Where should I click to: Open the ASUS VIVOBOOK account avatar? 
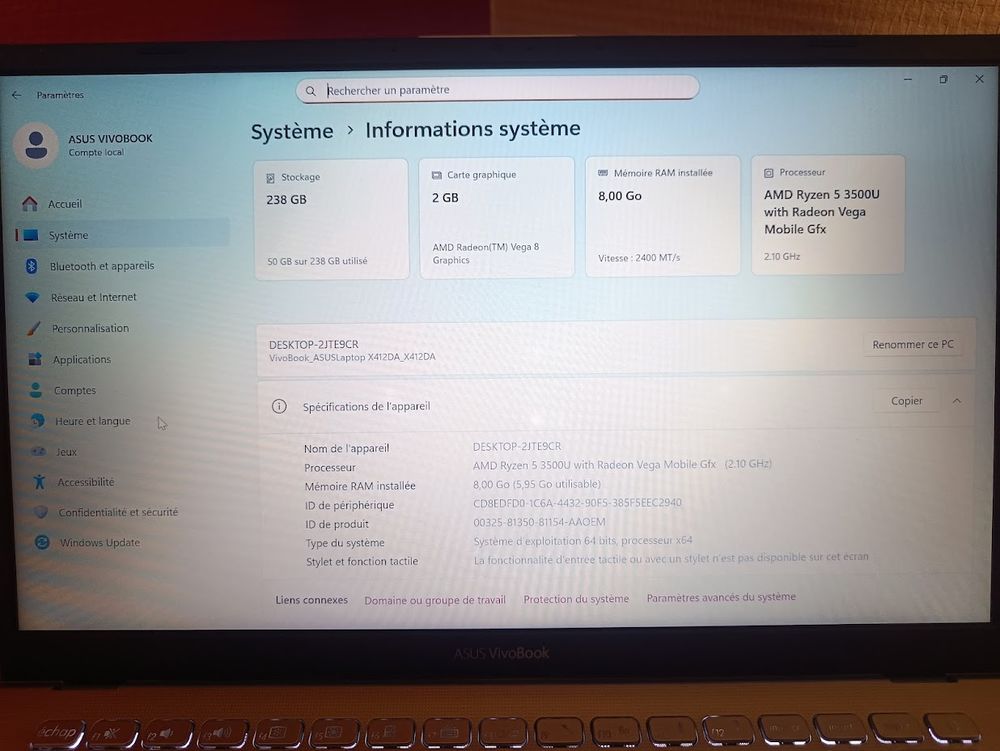(x=36, y=145)
